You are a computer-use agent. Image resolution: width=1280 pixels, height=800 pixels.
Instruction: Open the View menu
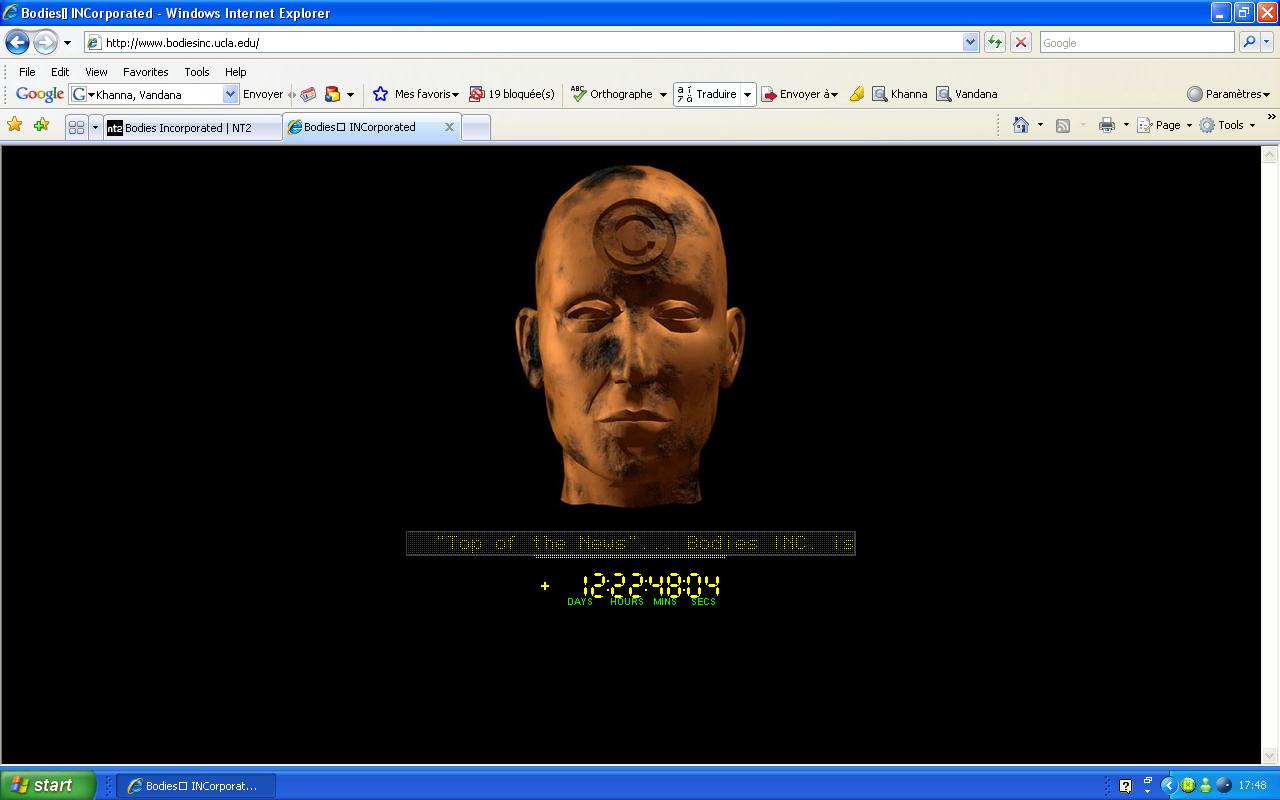[x=96, y=72]
